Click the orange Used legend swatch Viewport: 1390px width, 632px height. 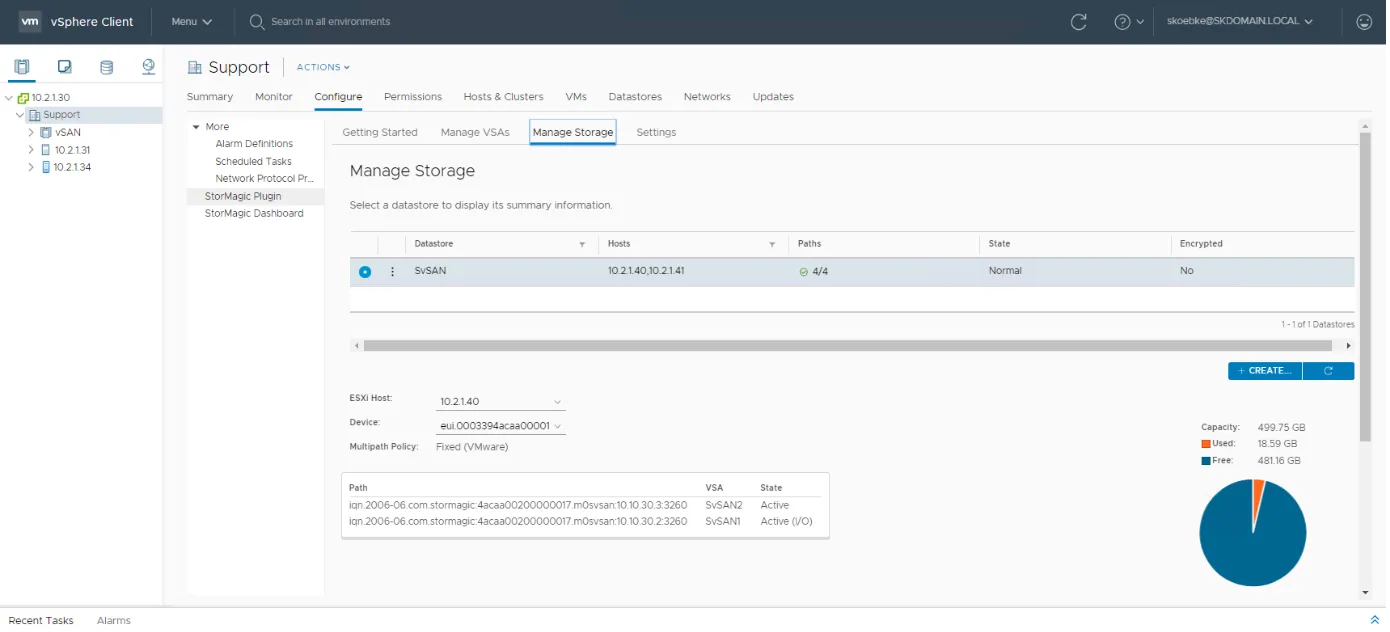pyautogui.click(x=1206, y=444)
